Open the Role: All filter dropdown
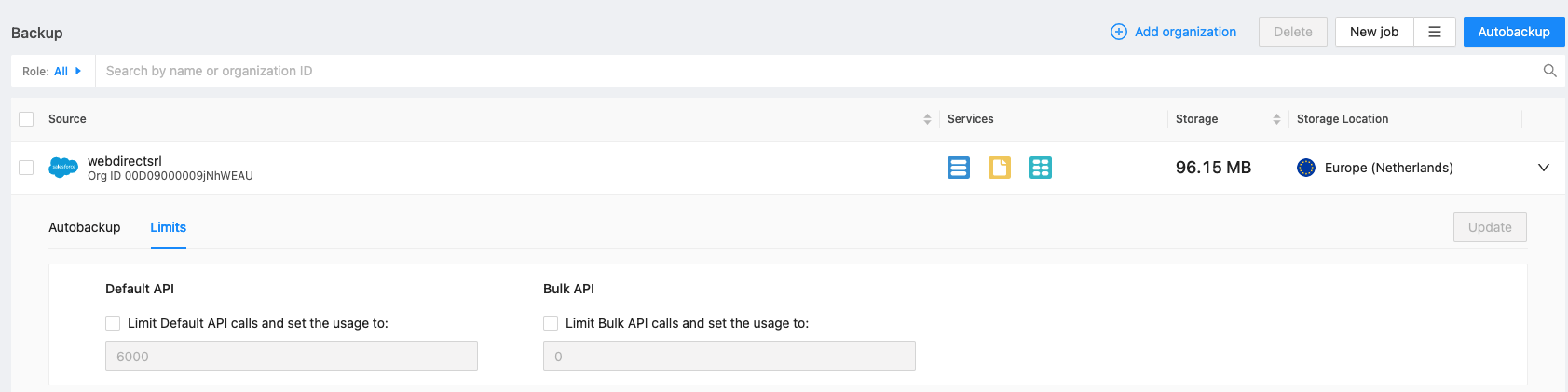 (52, 71)
